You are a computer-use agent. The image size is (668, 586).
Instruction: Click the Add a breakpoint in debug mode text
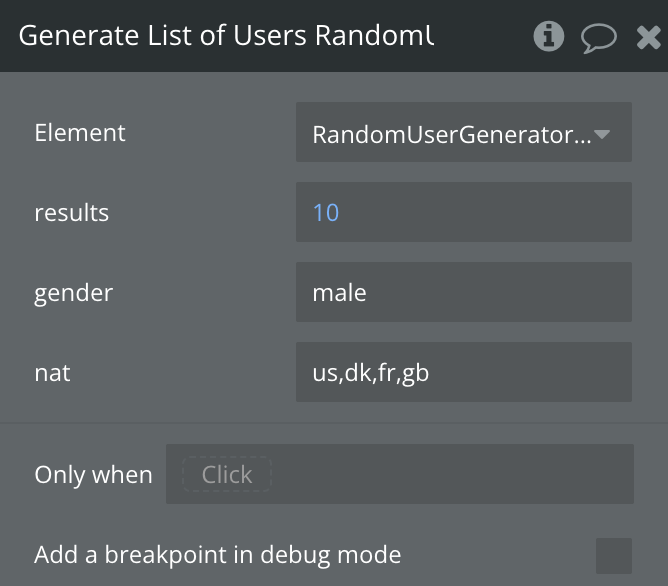(217, 554)
